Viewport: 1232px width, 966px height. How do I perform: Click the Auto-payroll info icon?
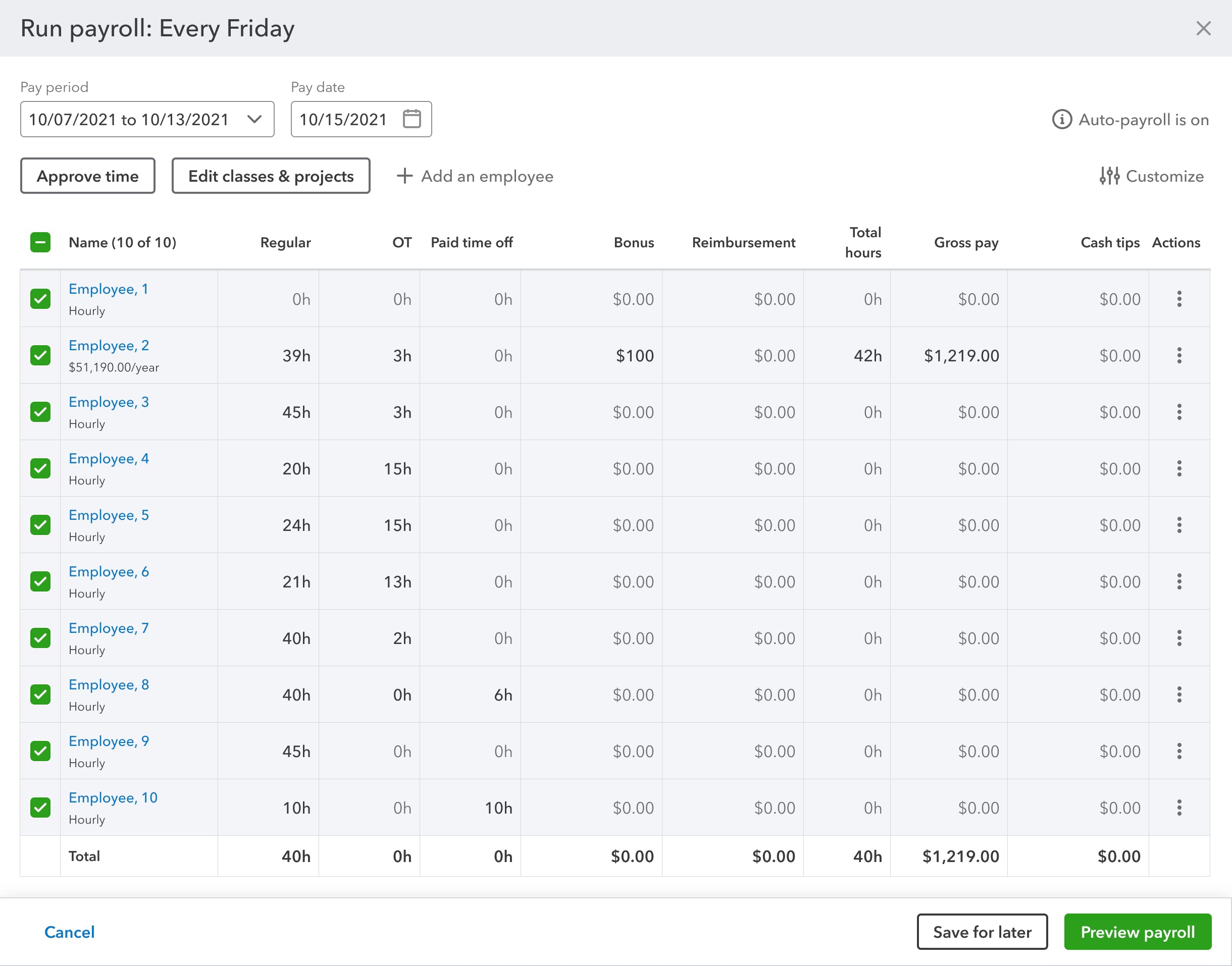(x=1062, y=120)
